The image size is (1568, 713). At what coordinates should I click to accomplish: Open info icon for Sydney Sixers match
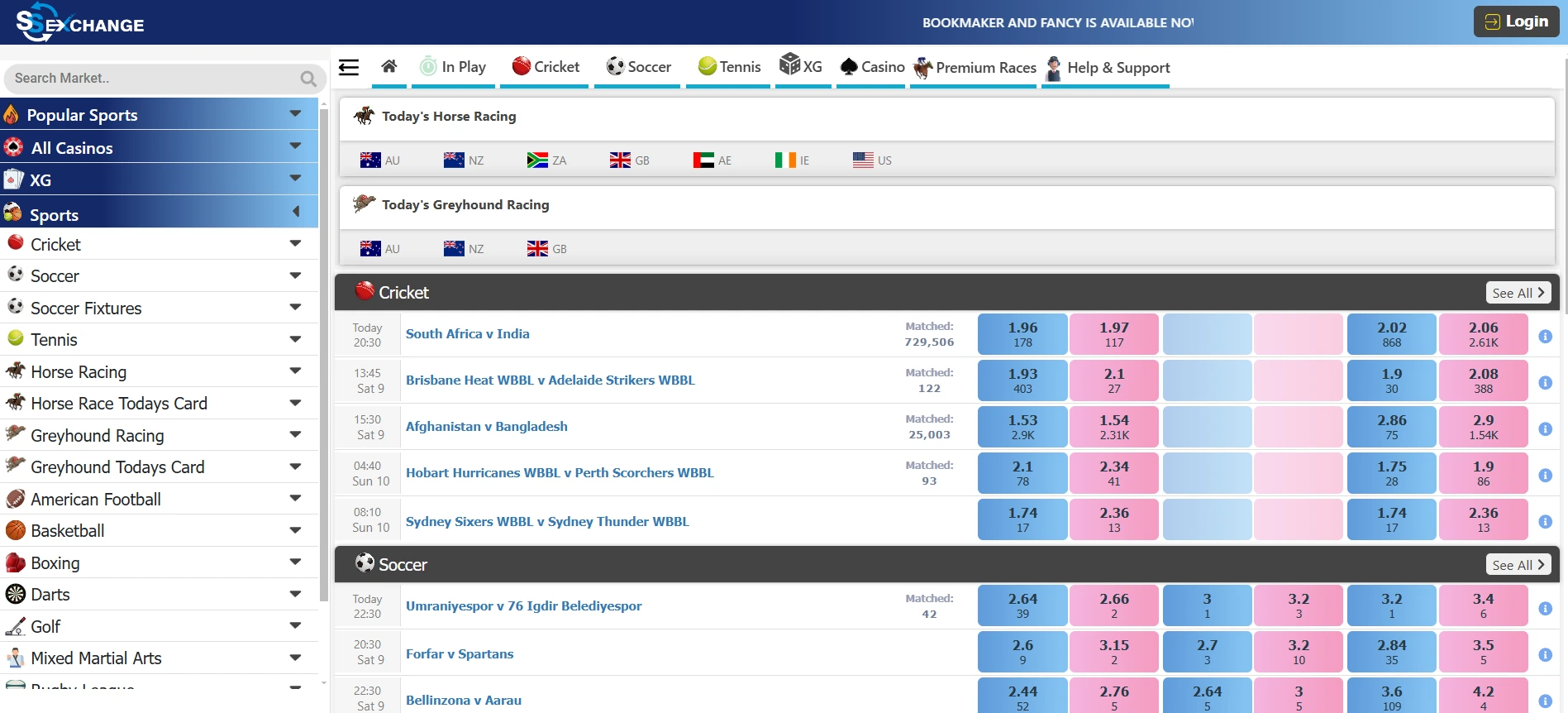1545,522
